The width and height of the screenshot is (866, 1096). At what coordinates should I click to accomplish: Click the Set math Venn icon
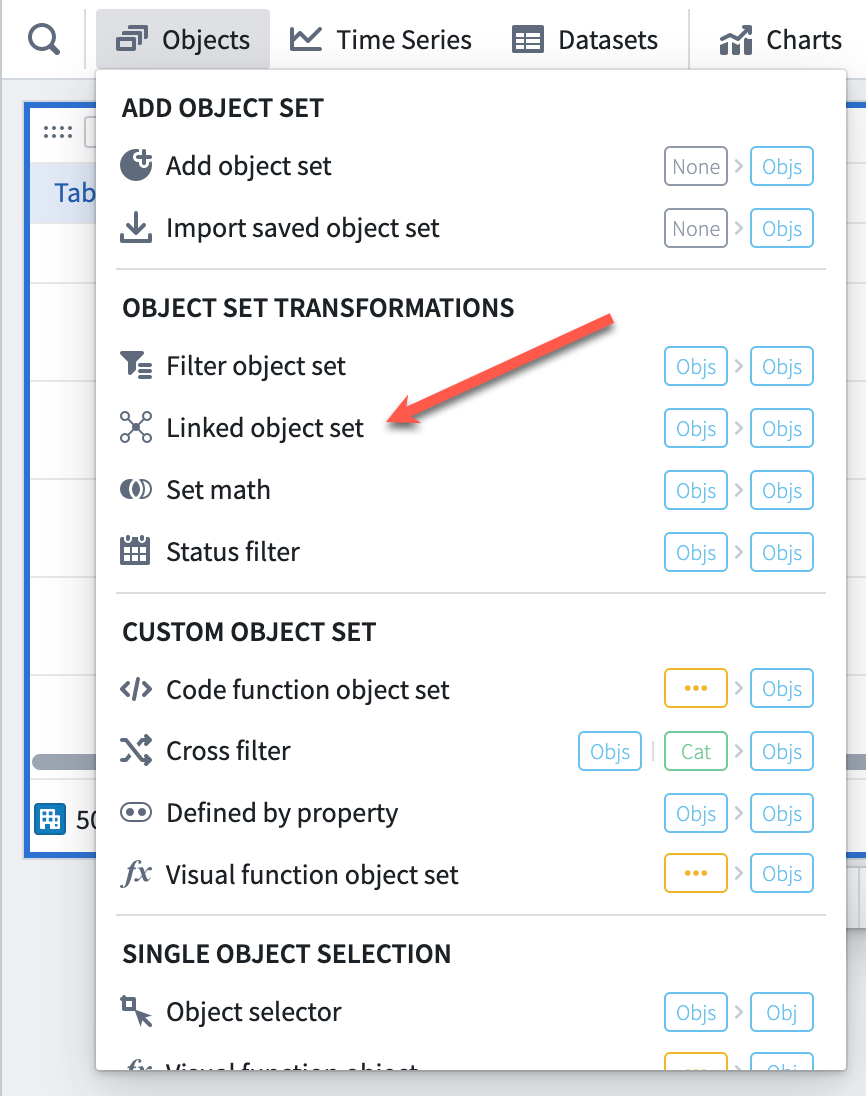(x=136, y=489)
